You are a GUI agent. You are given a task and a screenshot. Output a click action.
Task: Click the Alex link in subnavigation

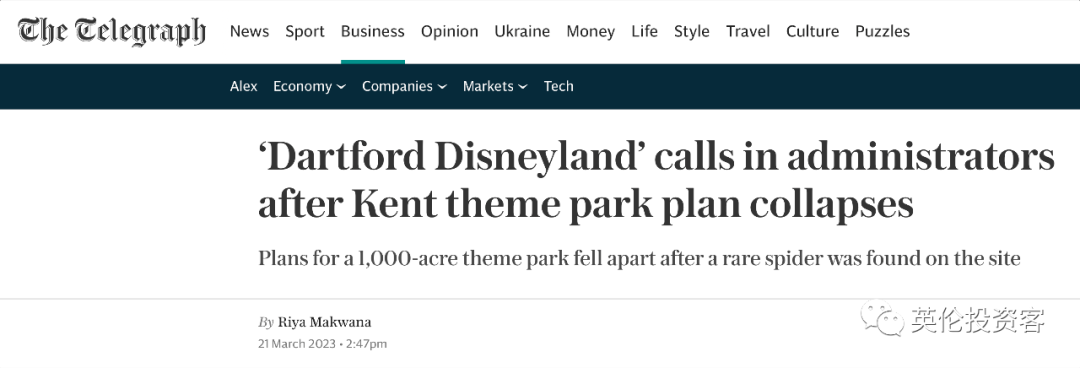[244, 86]
